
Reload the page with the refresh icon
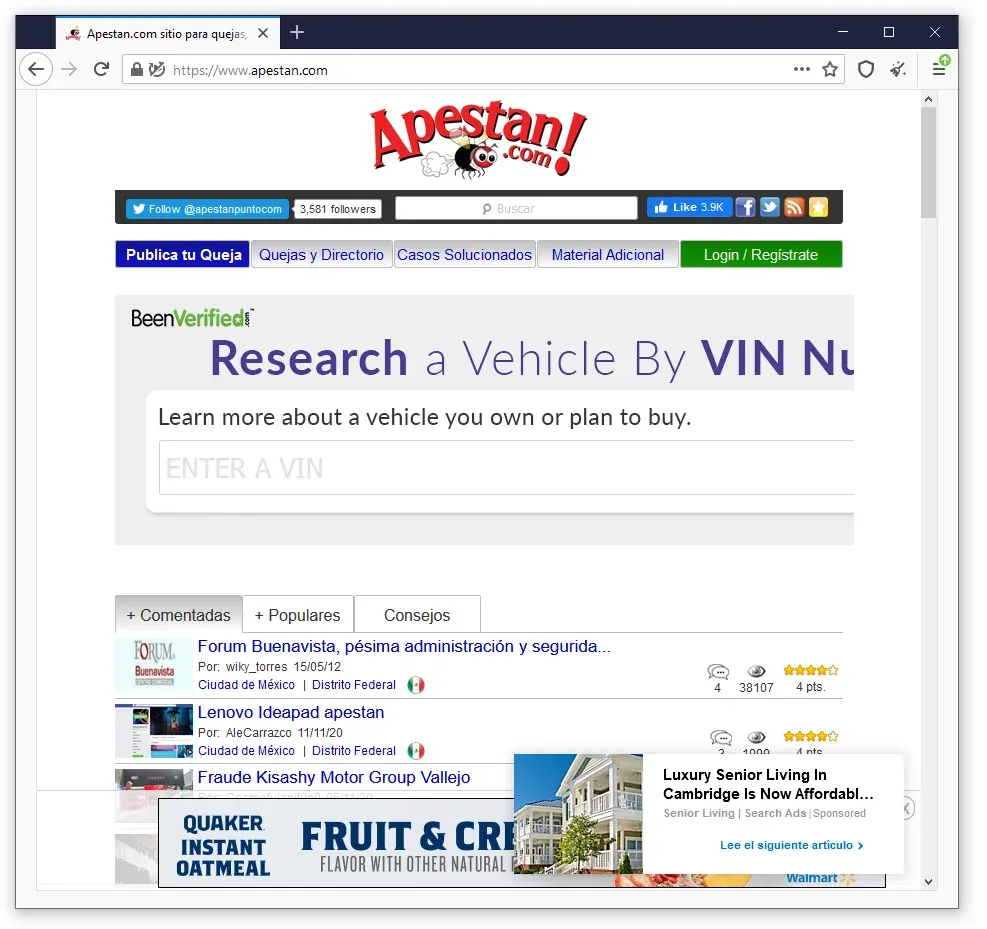click(101, 69)
